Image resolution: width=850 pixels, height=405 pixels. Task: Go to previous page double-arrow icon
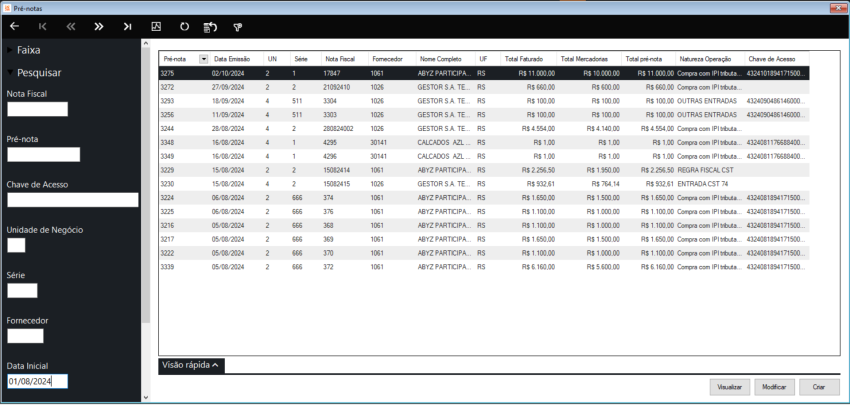coord(70,27)
